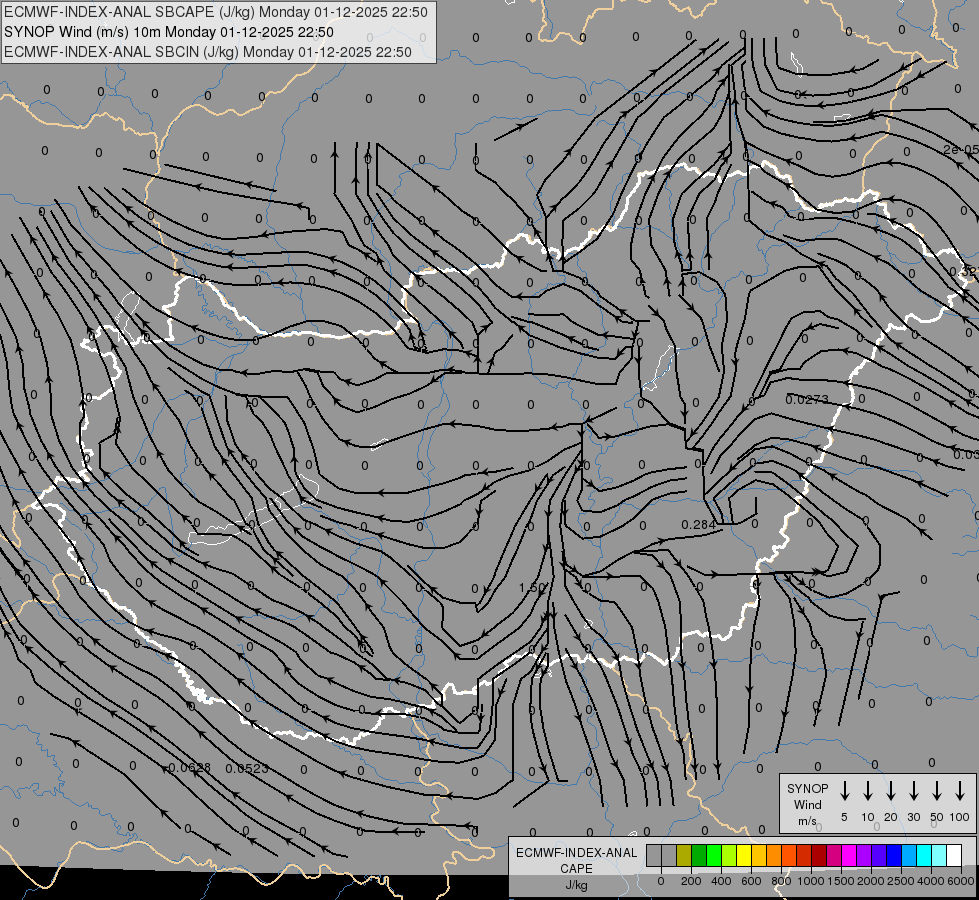The image size is (979, 900).
Task: Click the 5 speed label in wind legend
Action: tap(844, 817)
